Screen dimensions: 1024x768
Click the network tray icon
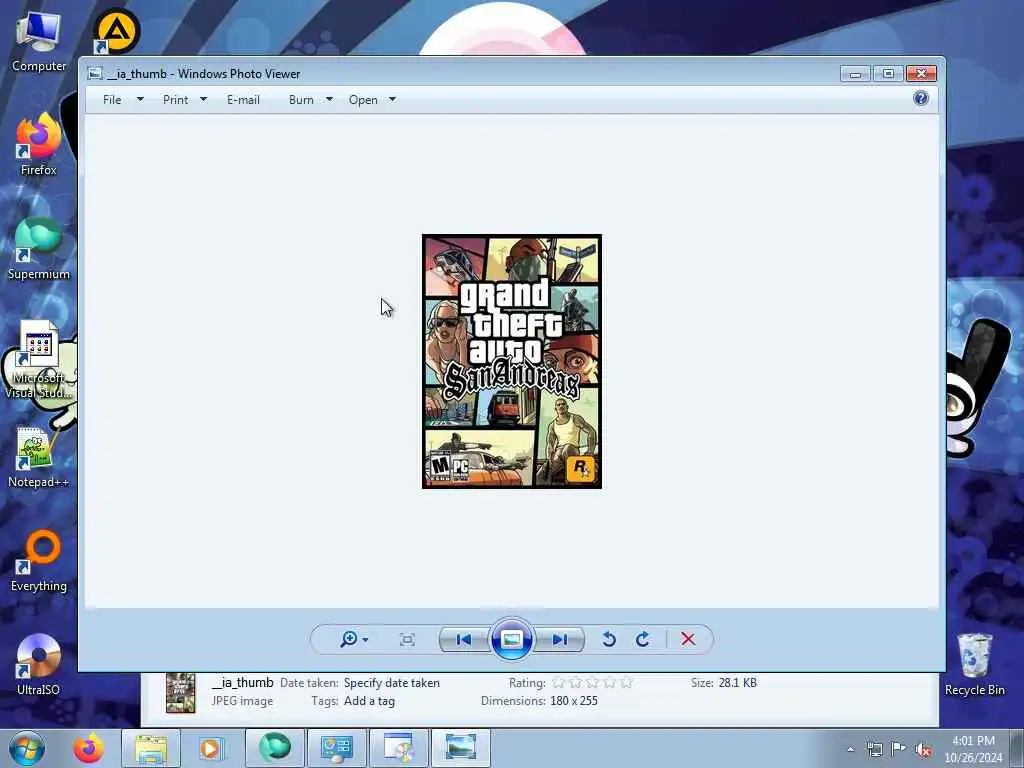click(874, 750)
